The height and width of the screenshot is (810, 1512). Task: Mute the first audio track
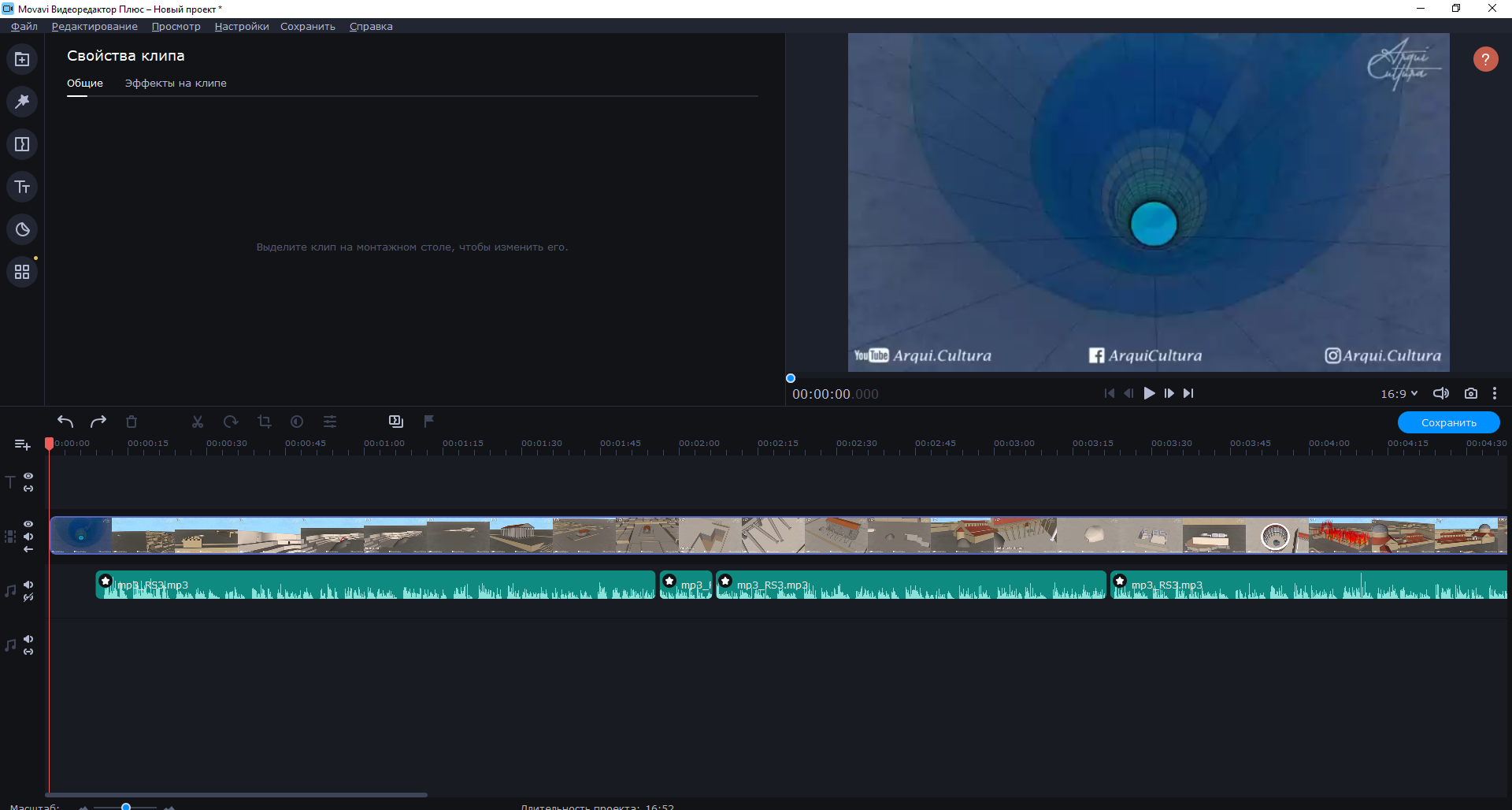click(x=28, y=585)
